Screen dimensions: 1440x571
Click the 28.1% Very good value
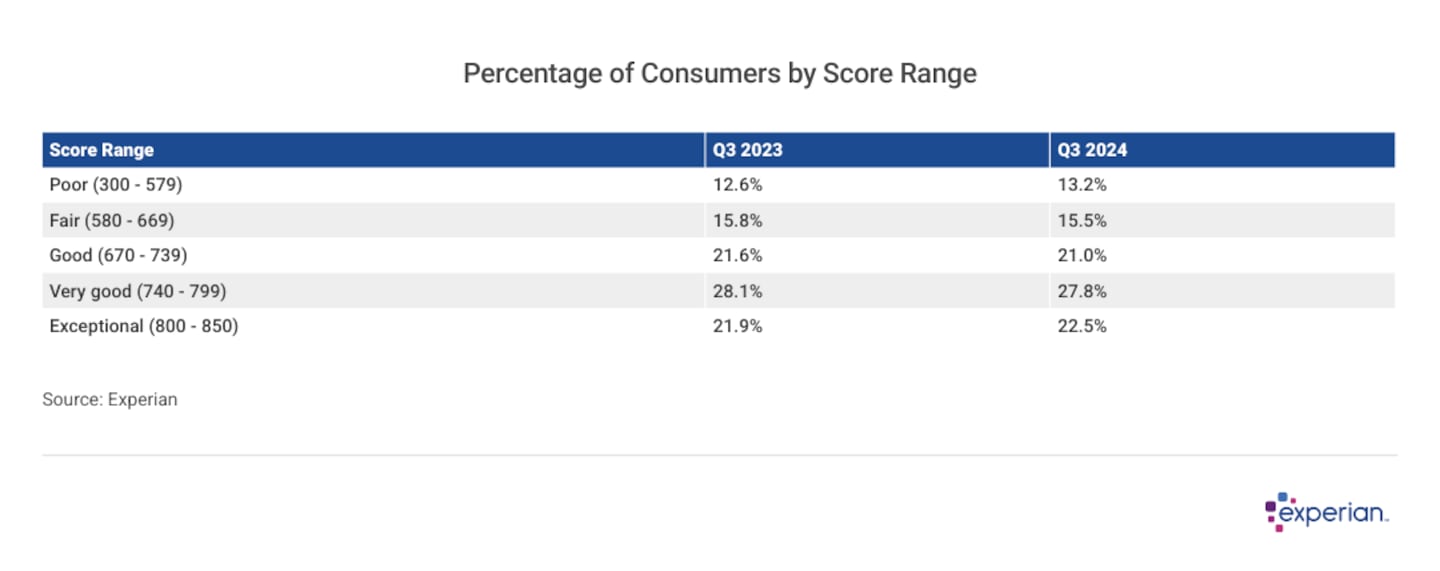click(x=736, y=290)
